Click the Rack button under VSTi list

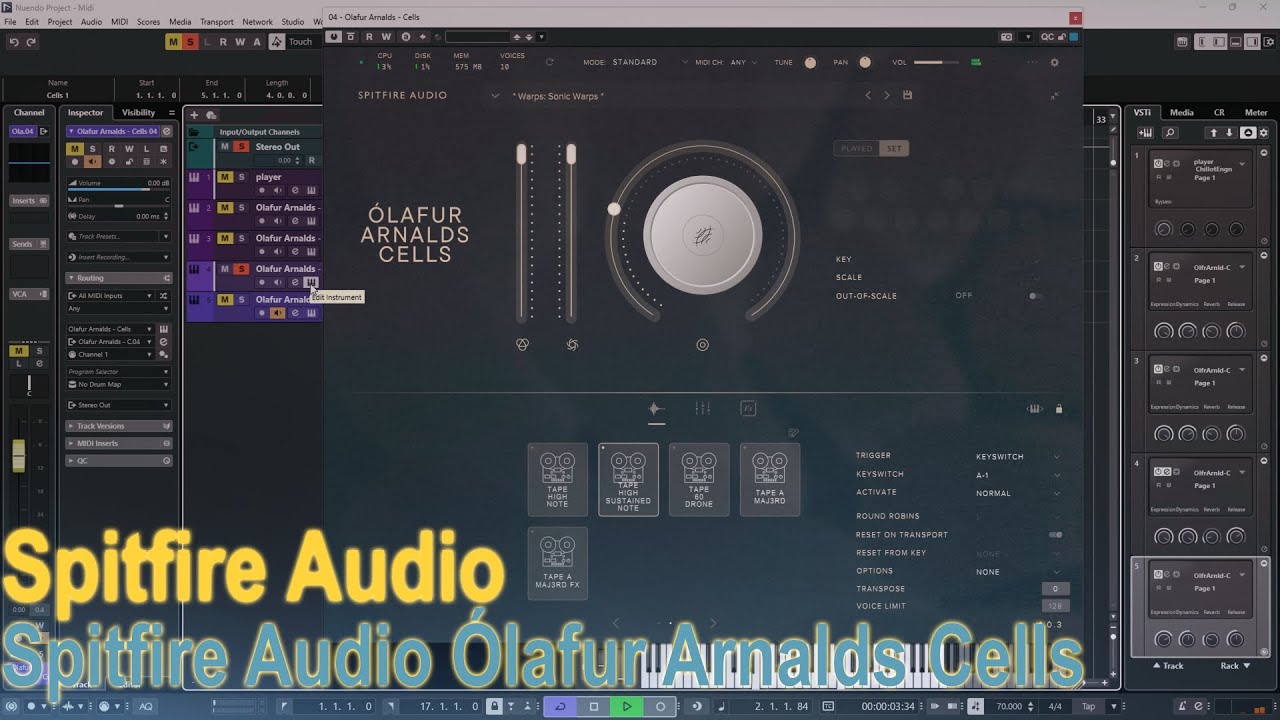1235,665
